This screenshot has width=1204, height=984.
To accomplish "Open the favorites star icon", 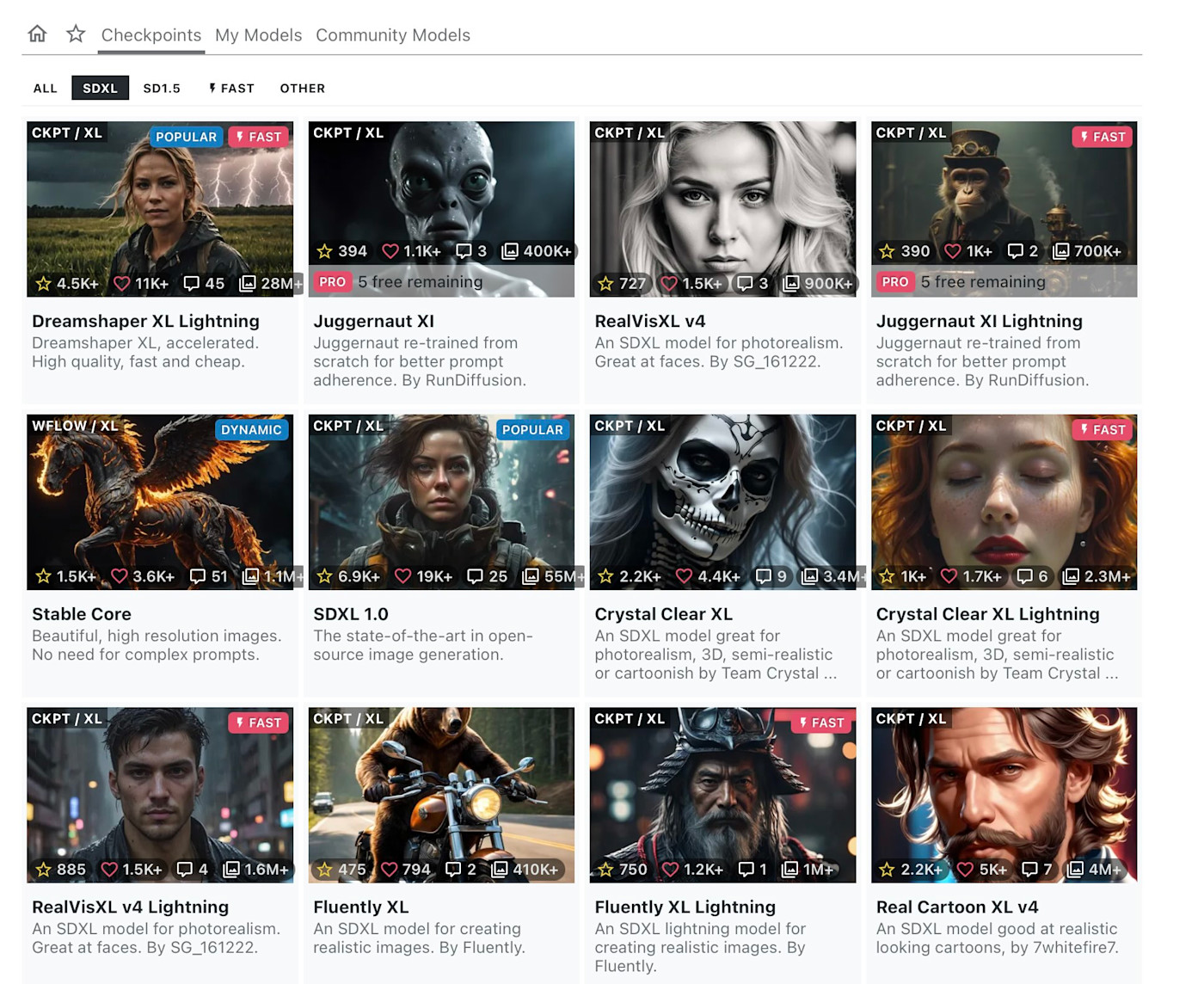I will (x=76, y=34).
